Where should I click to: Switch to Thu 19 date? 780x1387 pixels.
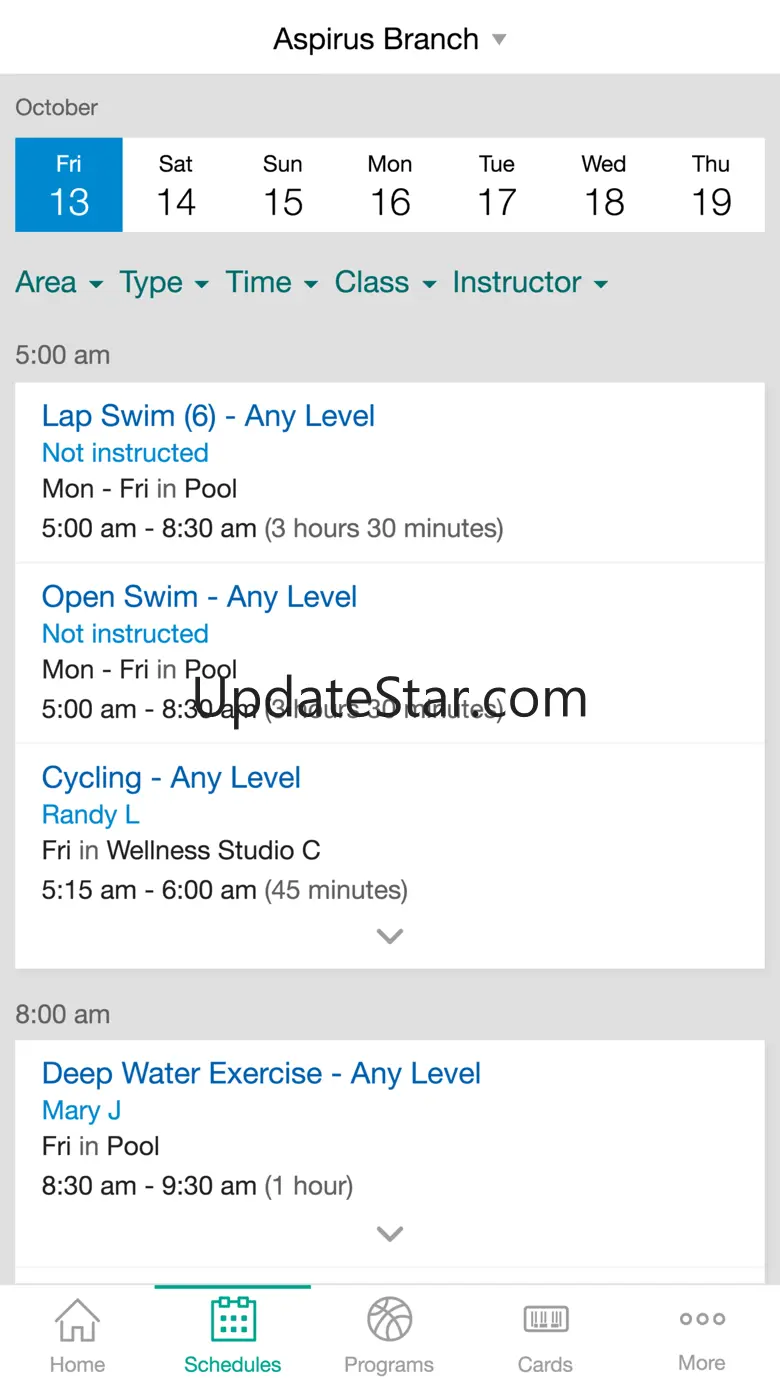(711, 185)
